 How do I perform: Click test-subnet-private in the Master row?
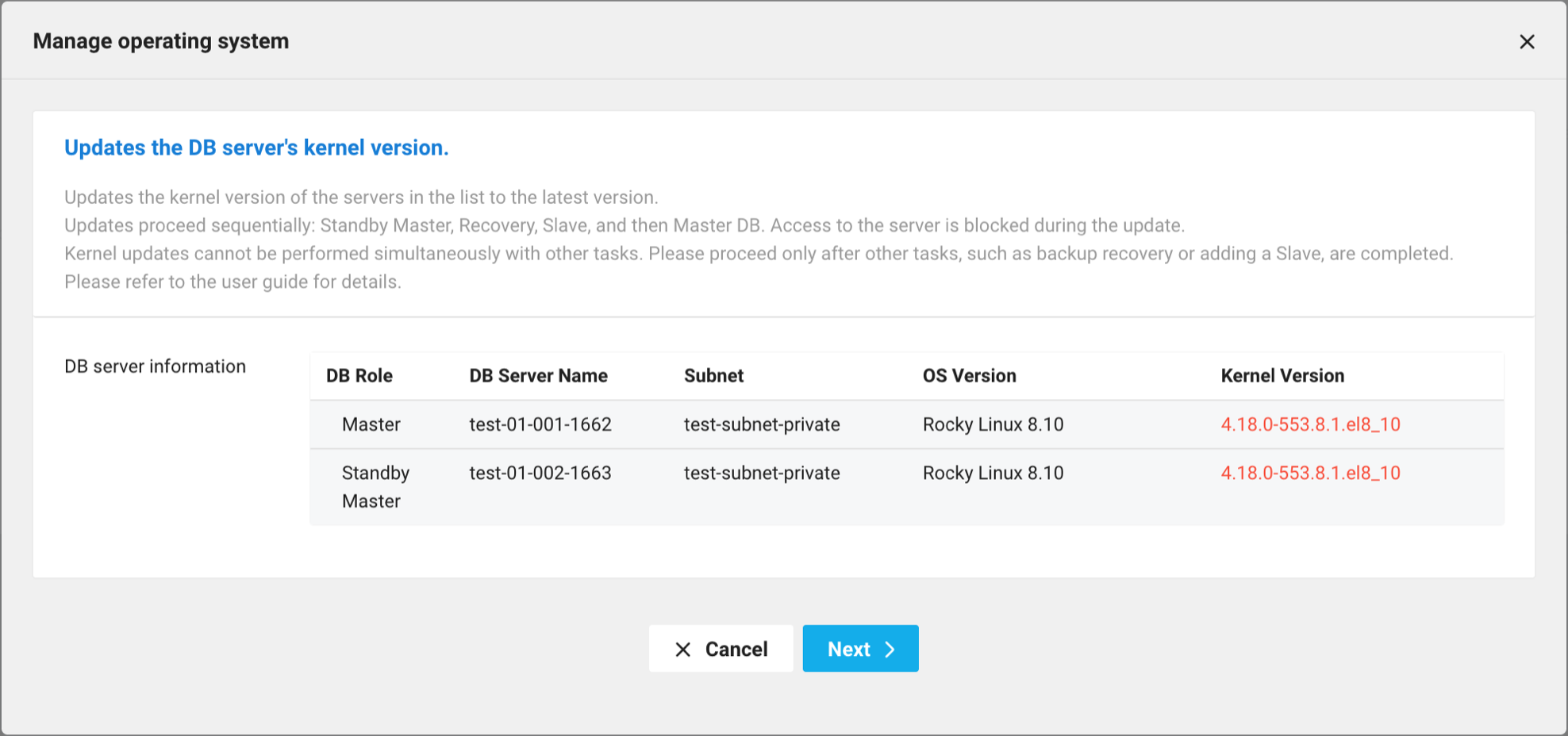pyautogui.click(x=762, y=424)
